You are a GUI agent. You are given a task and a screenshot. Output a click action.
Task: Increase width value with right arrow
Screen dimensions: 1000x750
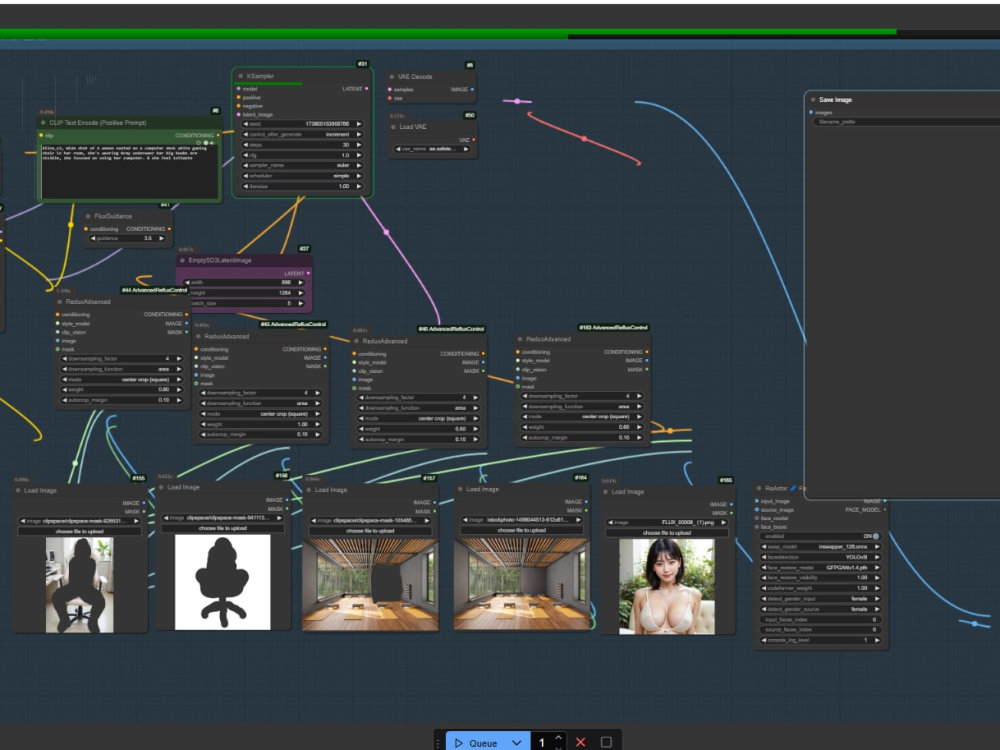[300, 283]
